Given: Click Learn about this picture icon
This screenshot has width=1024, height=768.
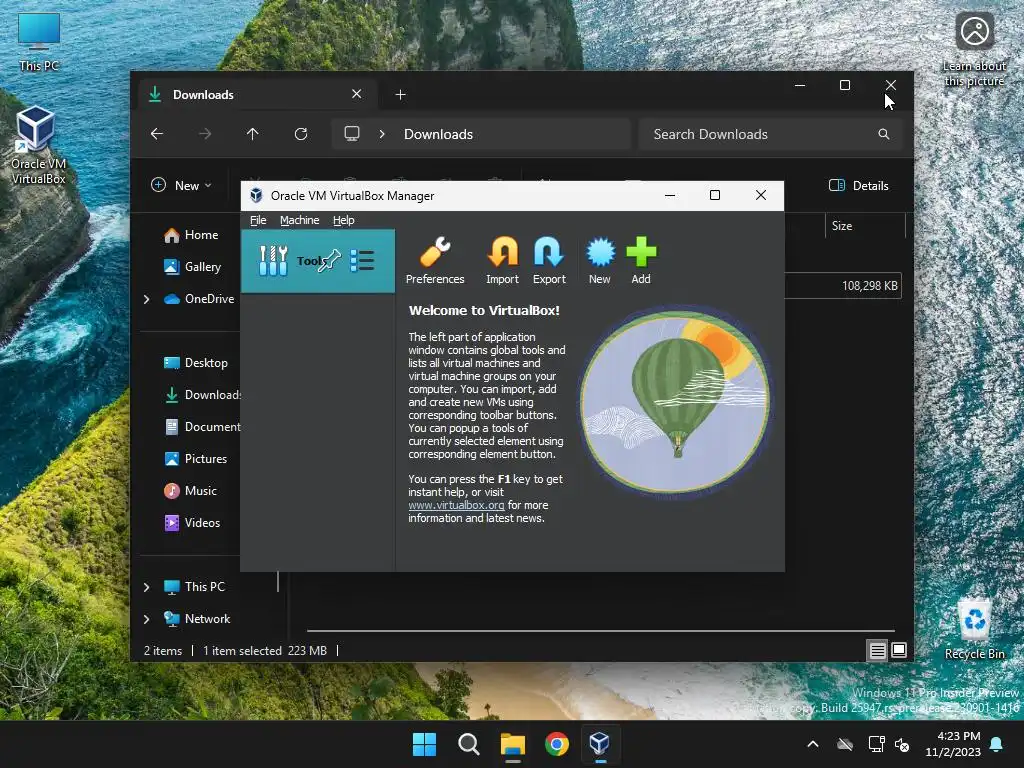Looking at the screenshot, I should [x=974, y=50].
